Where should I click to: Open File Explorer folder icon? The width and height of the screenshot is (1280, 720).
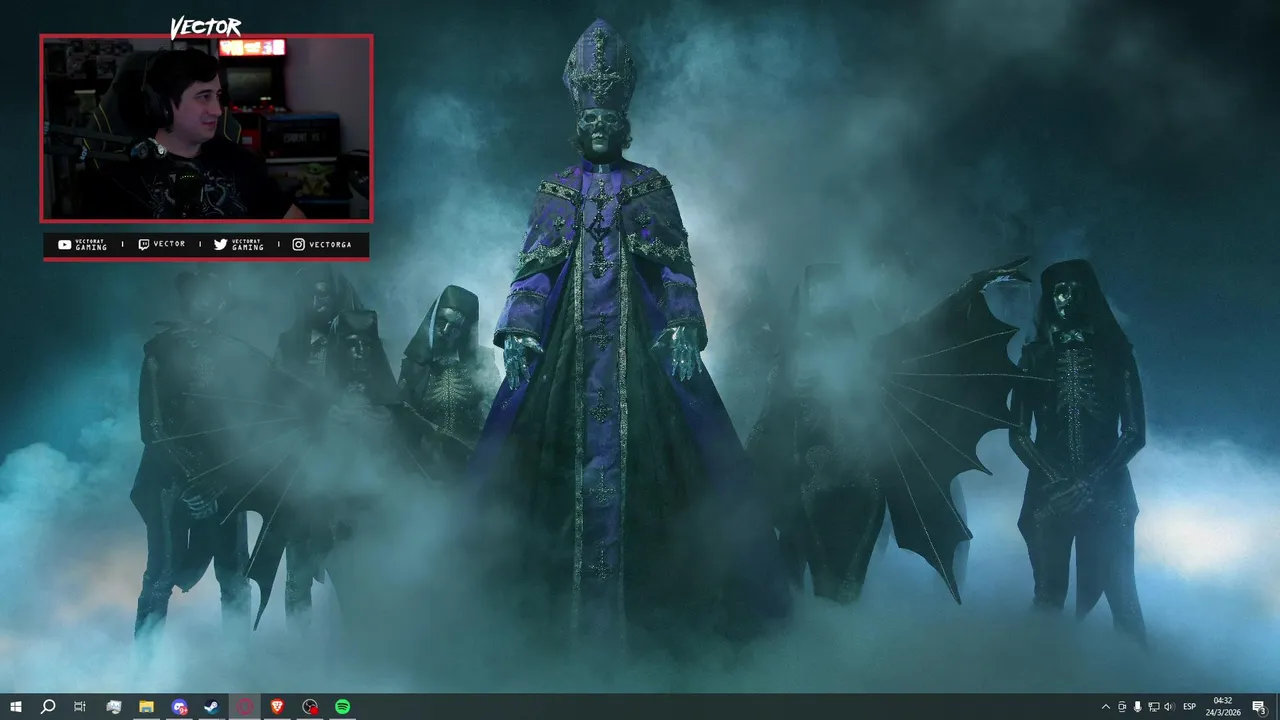coord(146,707)
